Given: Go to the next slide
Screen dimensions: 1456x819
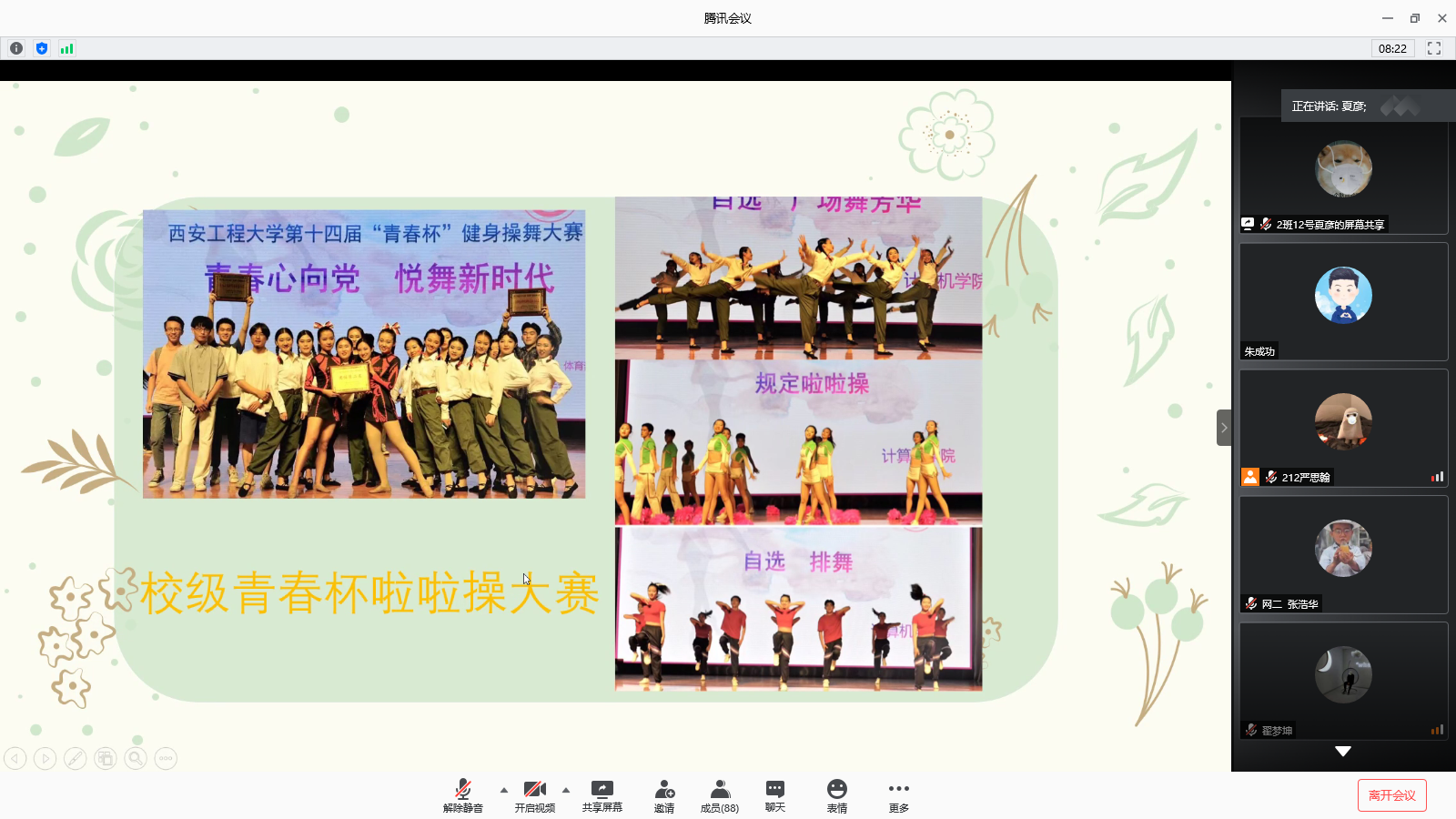Looking at the screenshot, I should [45, 758].
